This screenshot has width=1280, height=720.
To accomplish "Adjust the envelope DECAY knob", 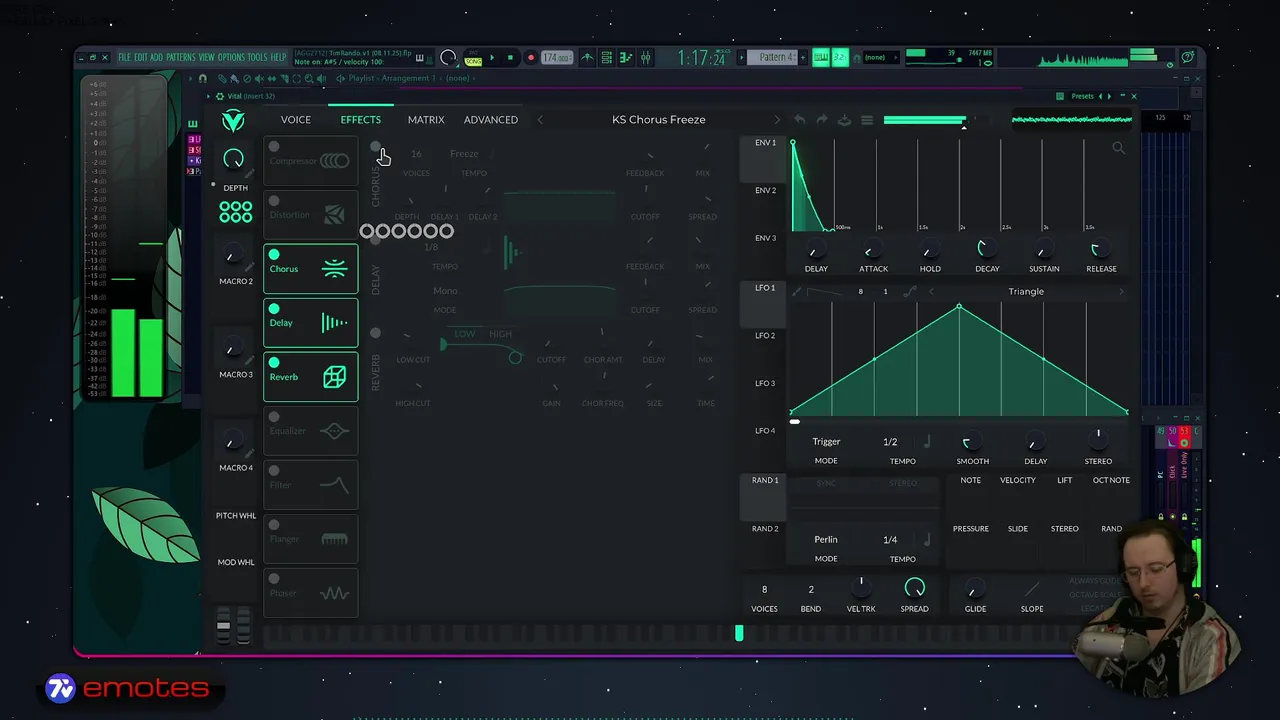I will click(987, 249).
